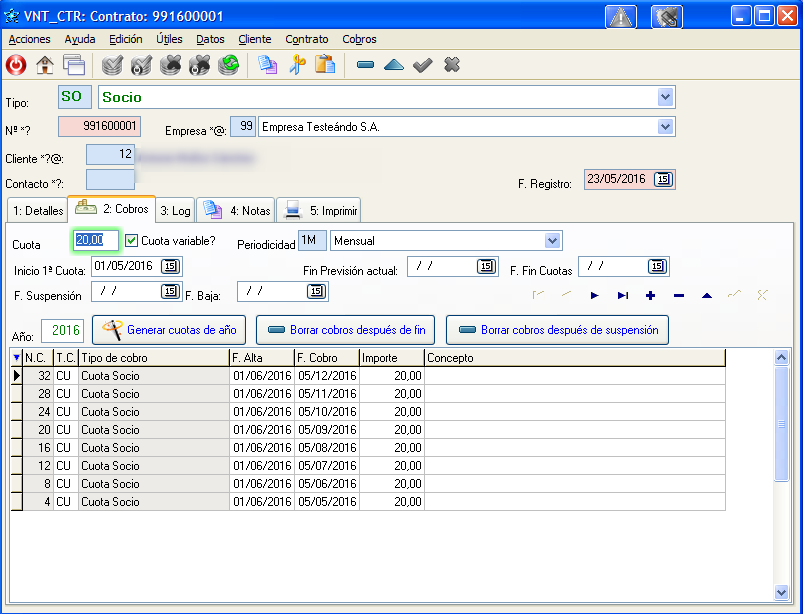Open F. Baja calendar picker

(316, 291)
